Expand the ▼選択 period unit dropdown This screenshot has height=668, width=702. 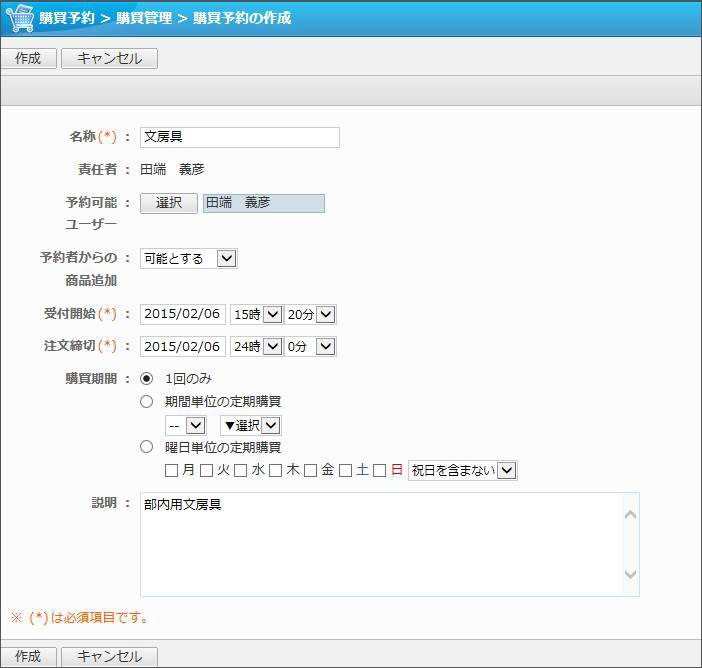[x=251, y=426]
